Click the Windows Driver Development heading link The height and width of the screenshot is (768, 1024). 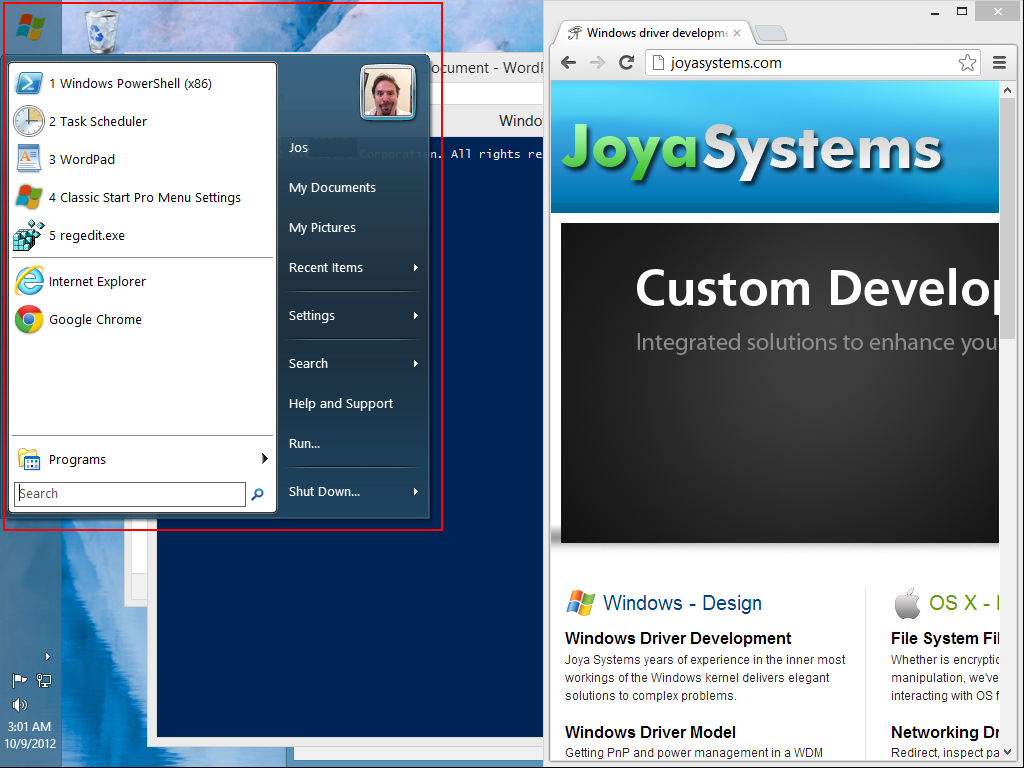click(x=678, y=638)
